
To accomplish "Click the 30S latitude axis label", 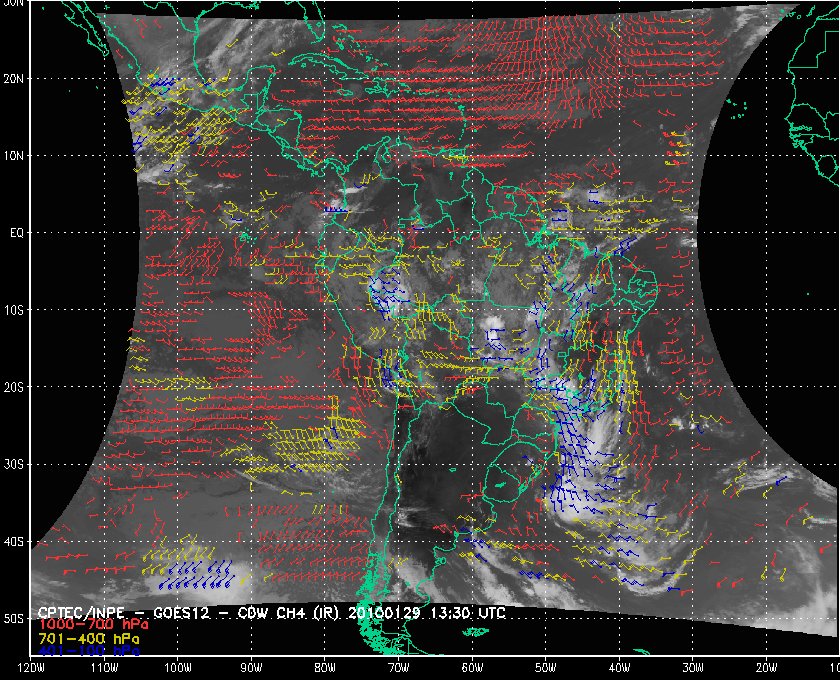I will tap(15, 464).
